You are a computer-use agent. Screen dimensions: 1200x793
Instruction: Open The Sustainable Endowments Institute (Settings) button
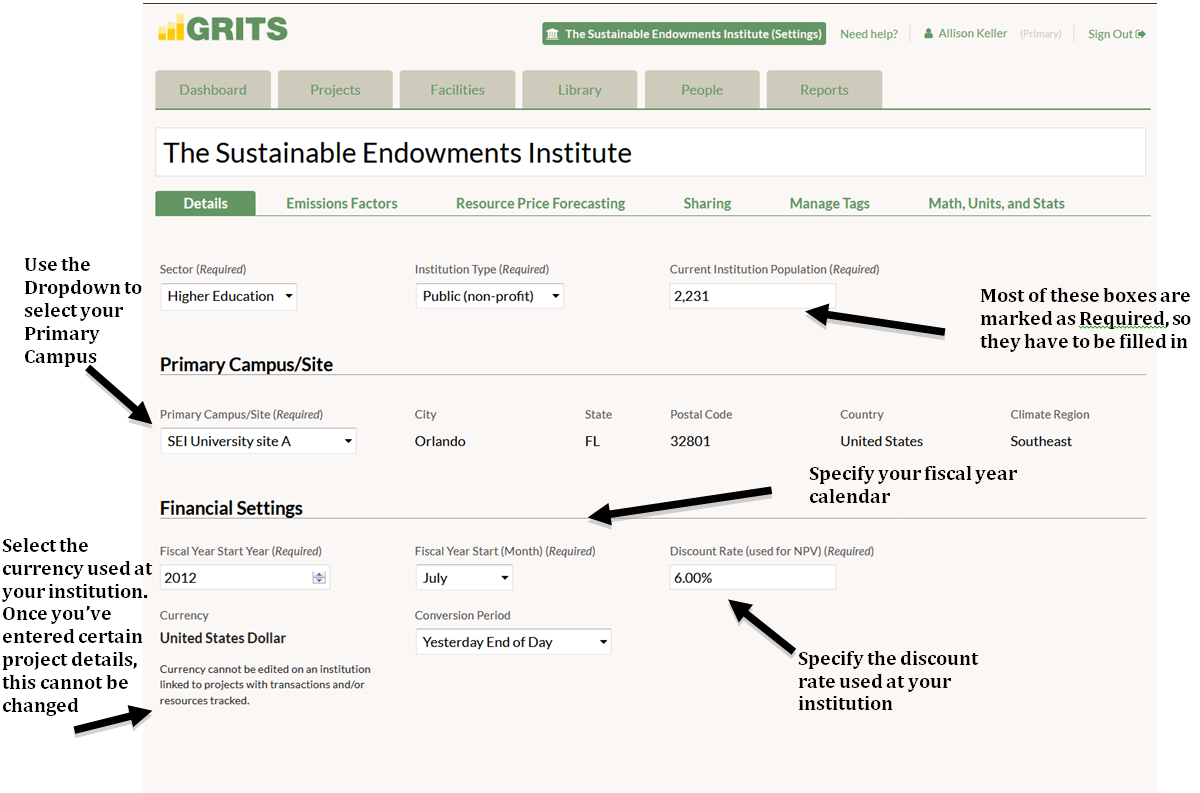[x=684, y=34]
